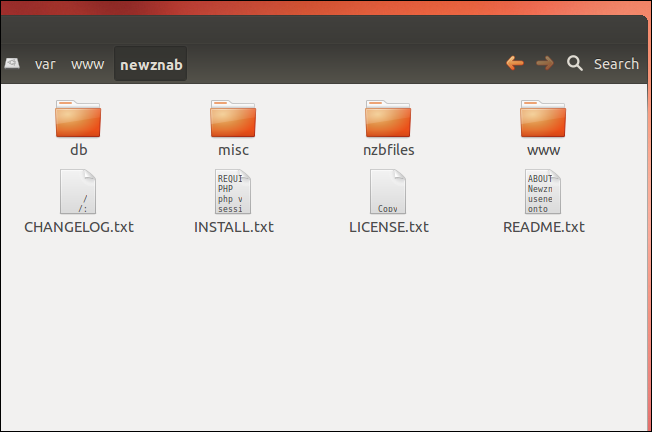This screenshot has width=652, height=432.
Task: Select the README.txt file thumbnail
Action: pos(543,191)
